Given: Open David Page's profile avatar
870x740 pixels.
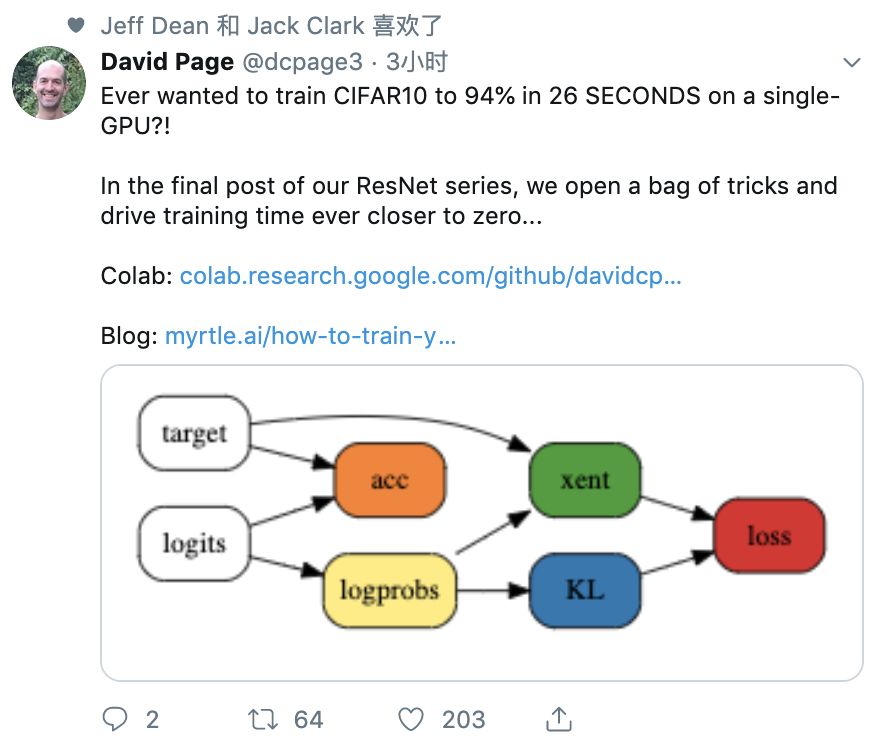Looking at the screenshot, I should click(x=49, y=82).
